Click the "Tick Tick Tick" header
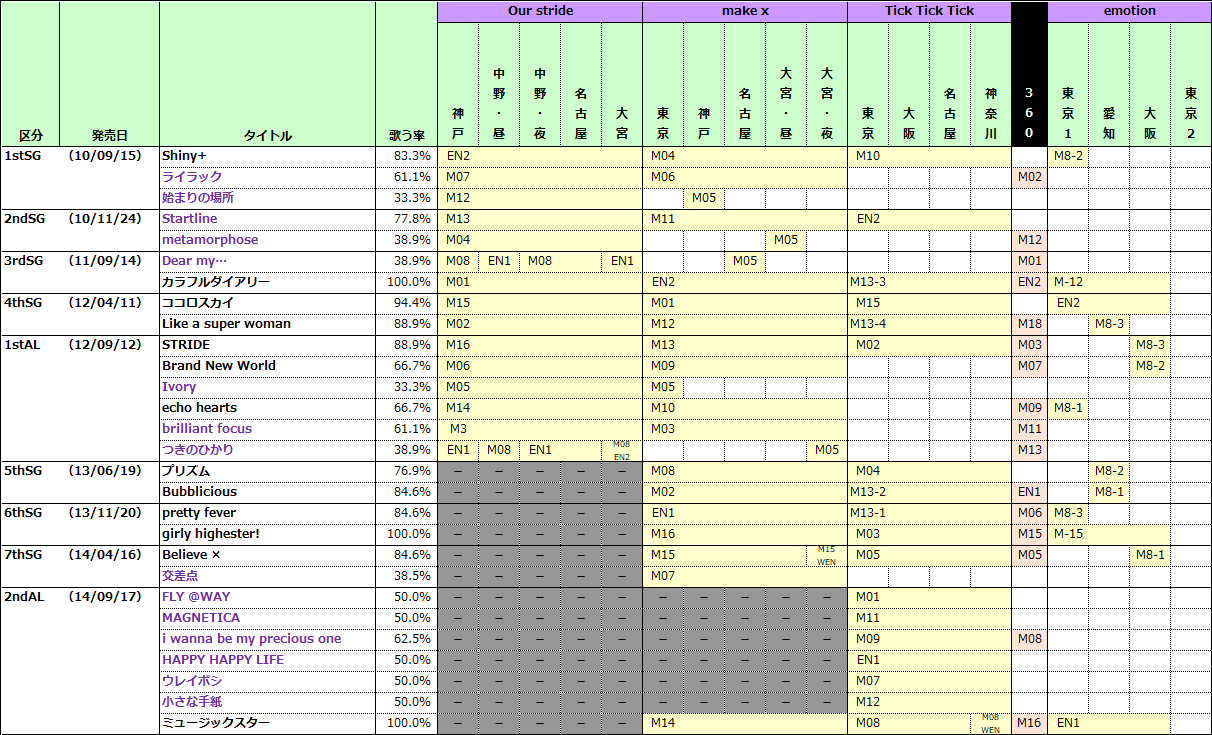The height and width of the screenshot is (735, 1212). coord(929,11)
